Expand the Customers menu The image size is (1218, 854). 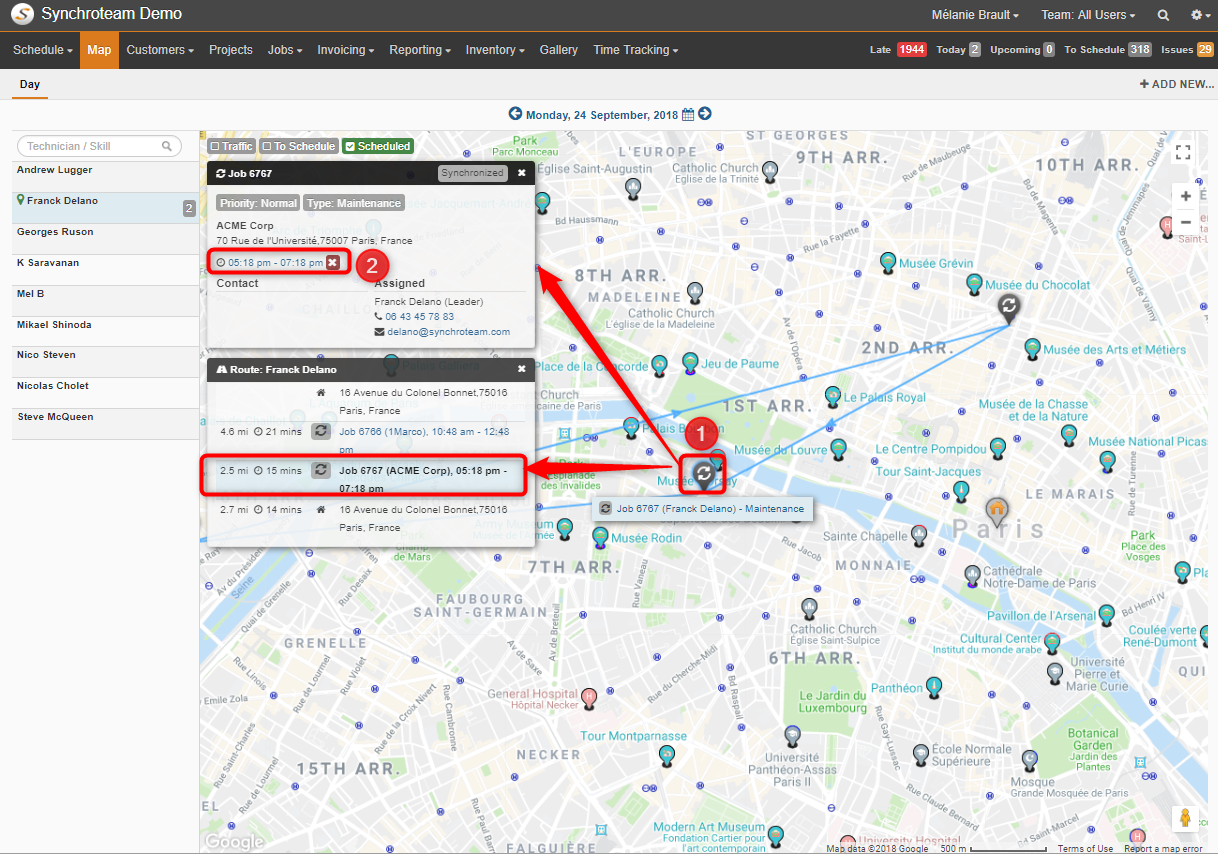coord(160,50)
